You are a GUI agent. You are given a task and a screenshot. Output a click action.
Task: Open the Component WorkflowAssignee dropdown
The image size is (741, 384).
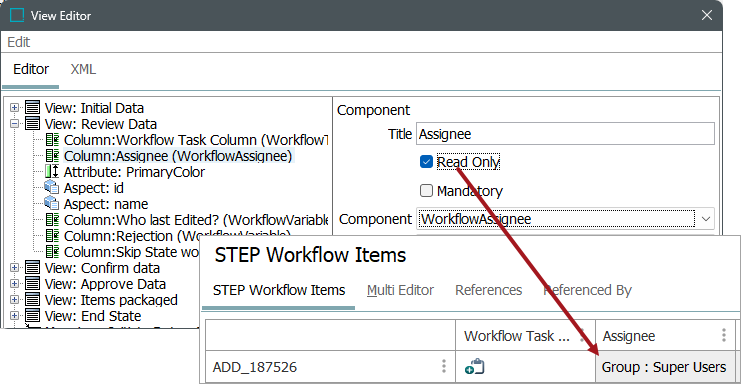pyautogui.click(x=706, y=219)
